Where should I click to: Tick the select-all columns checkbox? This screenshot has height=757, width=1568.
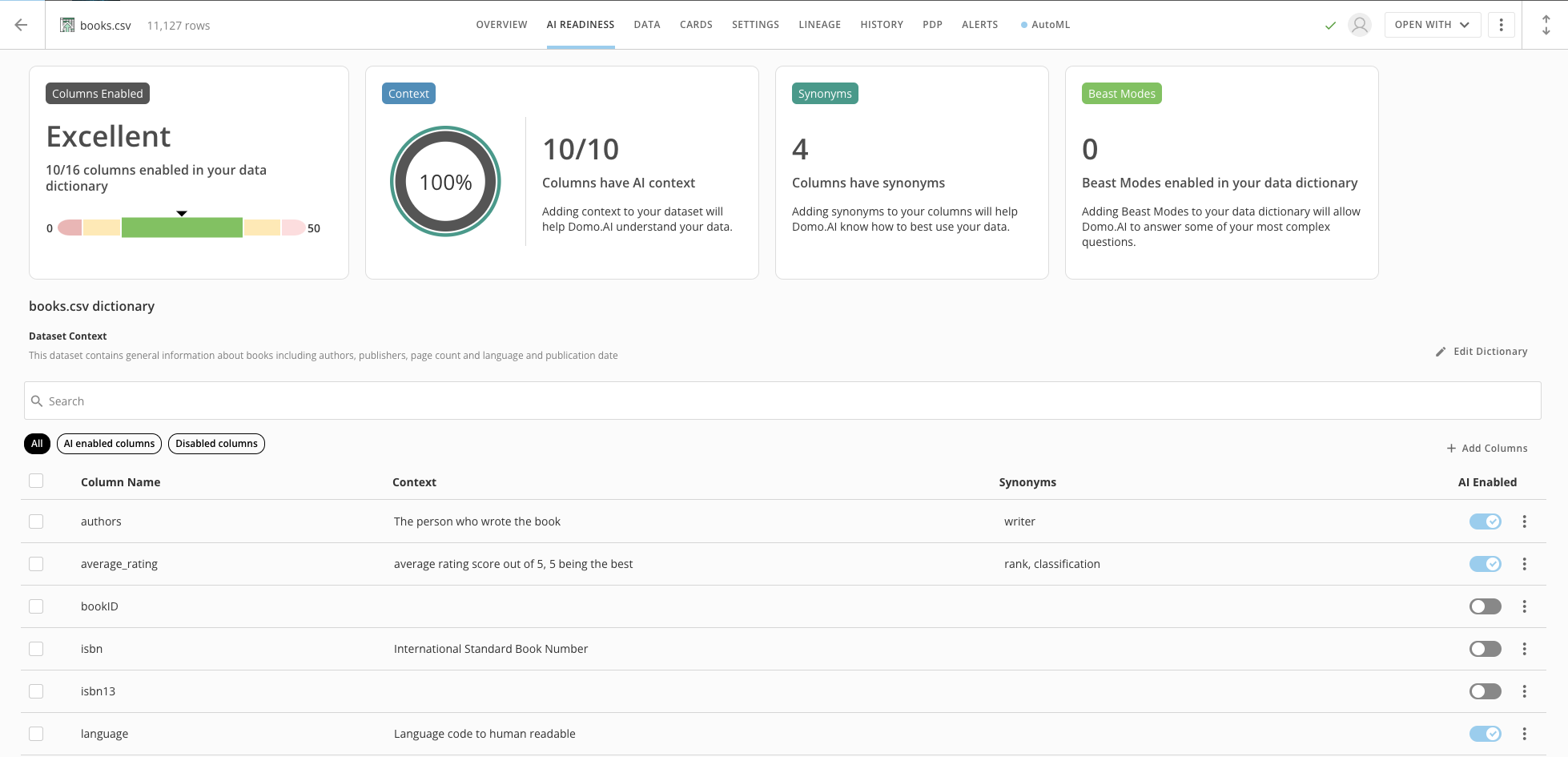[36, 481]
